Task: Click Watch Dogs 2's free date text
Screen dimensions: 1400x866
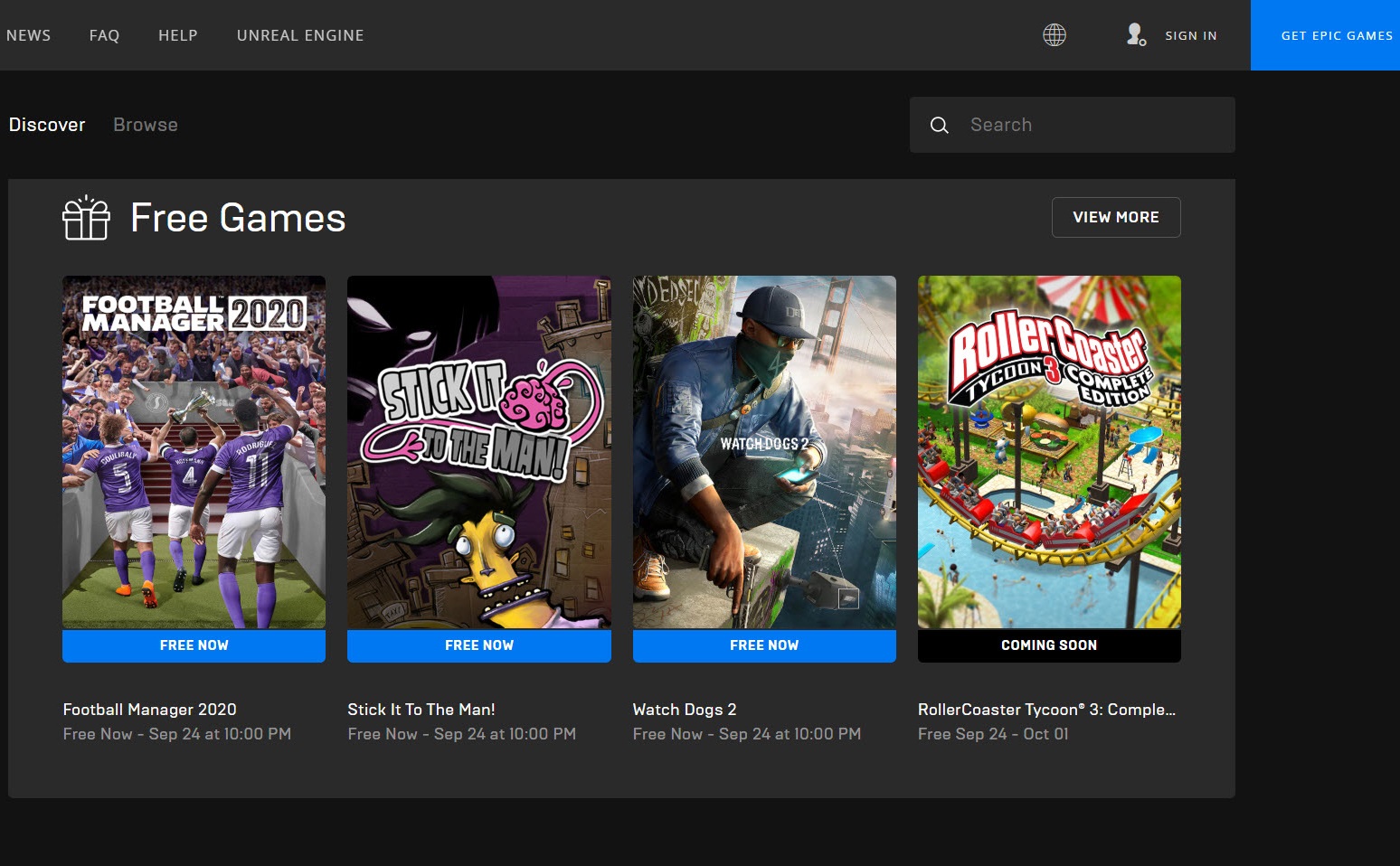Action: (x=747, y=734)
